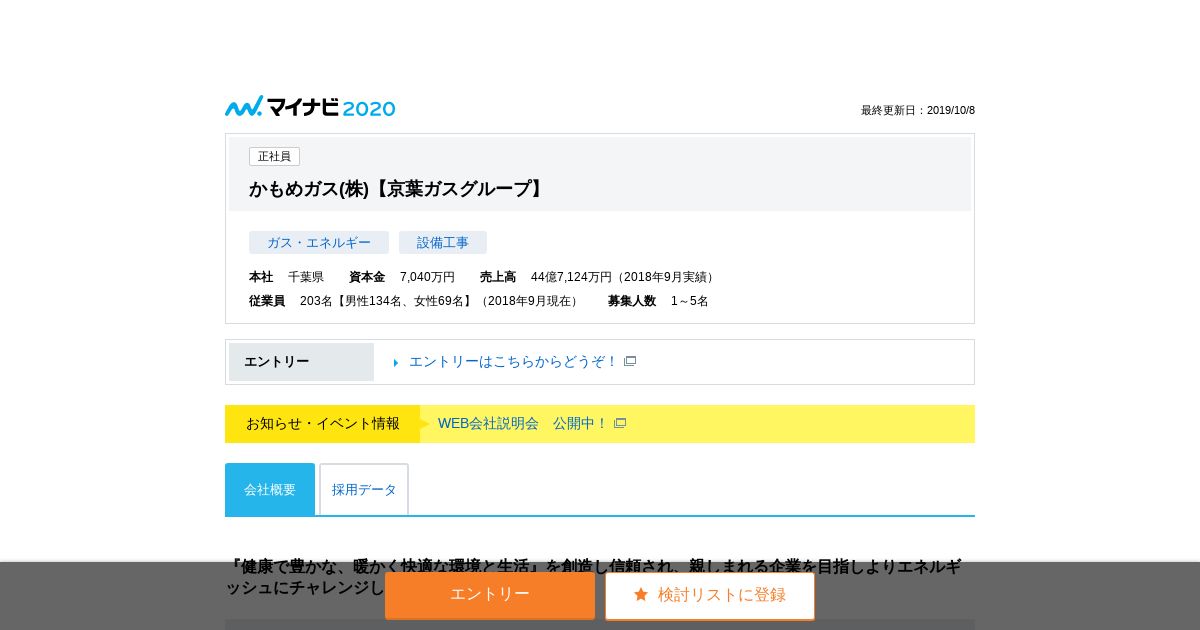Click the 7,040万円 capital value
The width and height of the screenshot is (1200, 630).
[x=427, y=277]
